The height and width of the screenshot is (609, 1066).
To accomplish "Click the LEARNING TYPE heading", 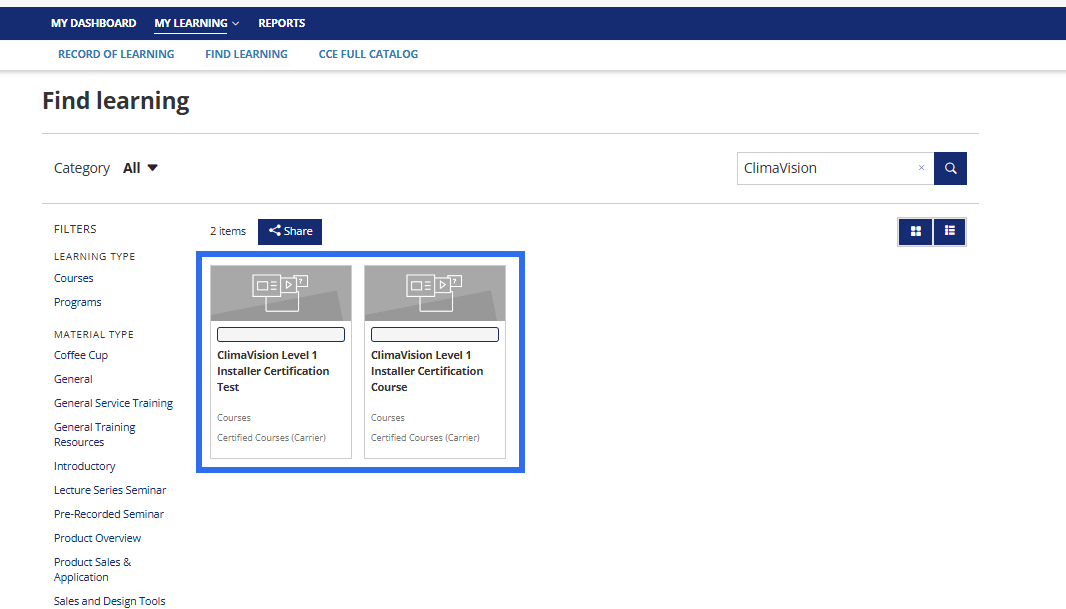I will pyautogui.click(x=94, y=256).
